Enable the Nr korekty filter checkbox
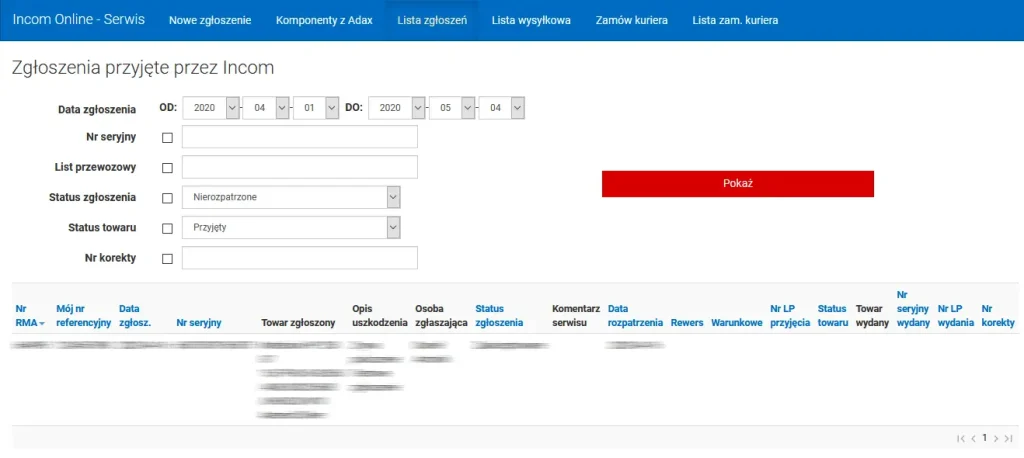 [x=167, y=259]
